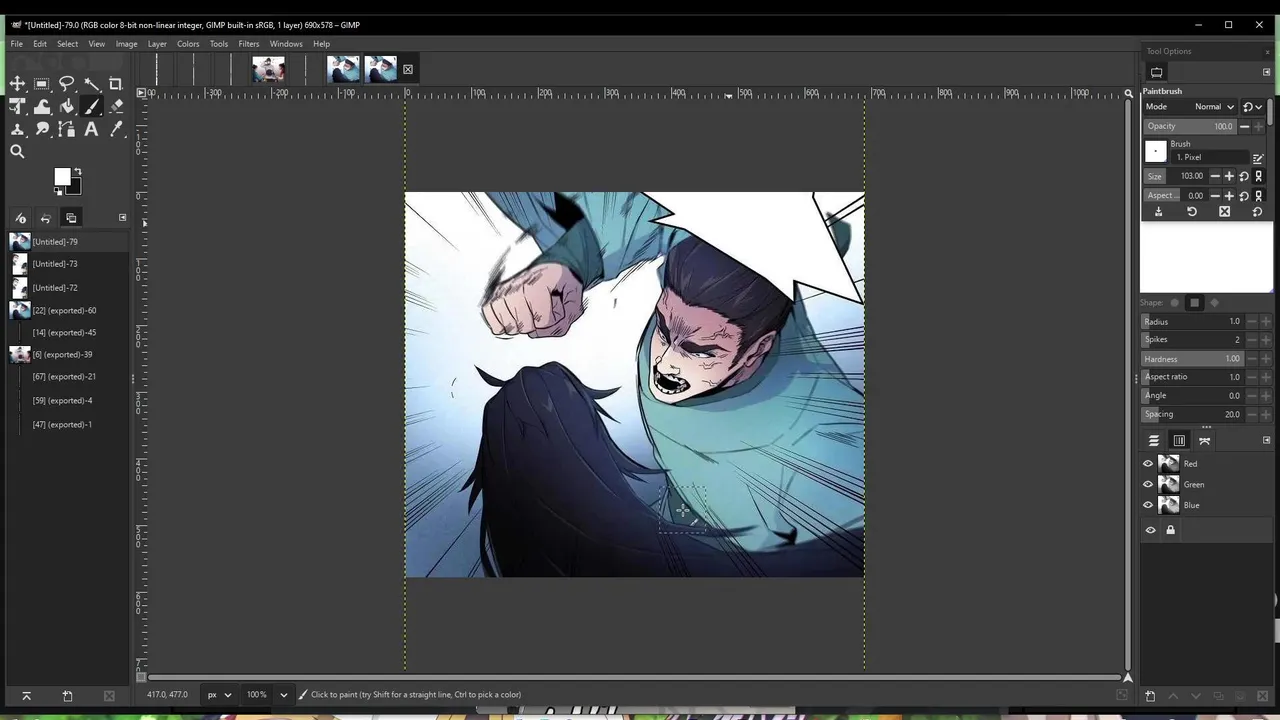Save tool preset in Tool Options

pos(1158,212)
